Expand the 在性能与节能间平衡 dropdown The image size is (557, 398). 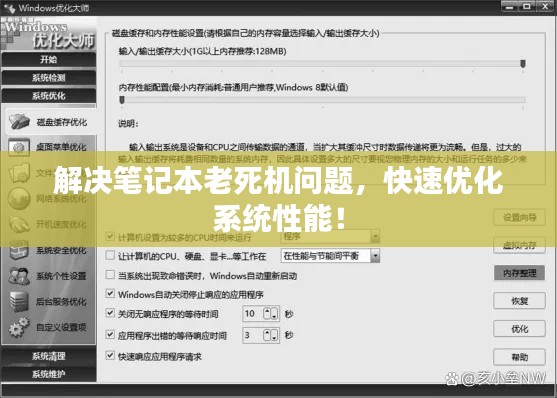(375, 256)
